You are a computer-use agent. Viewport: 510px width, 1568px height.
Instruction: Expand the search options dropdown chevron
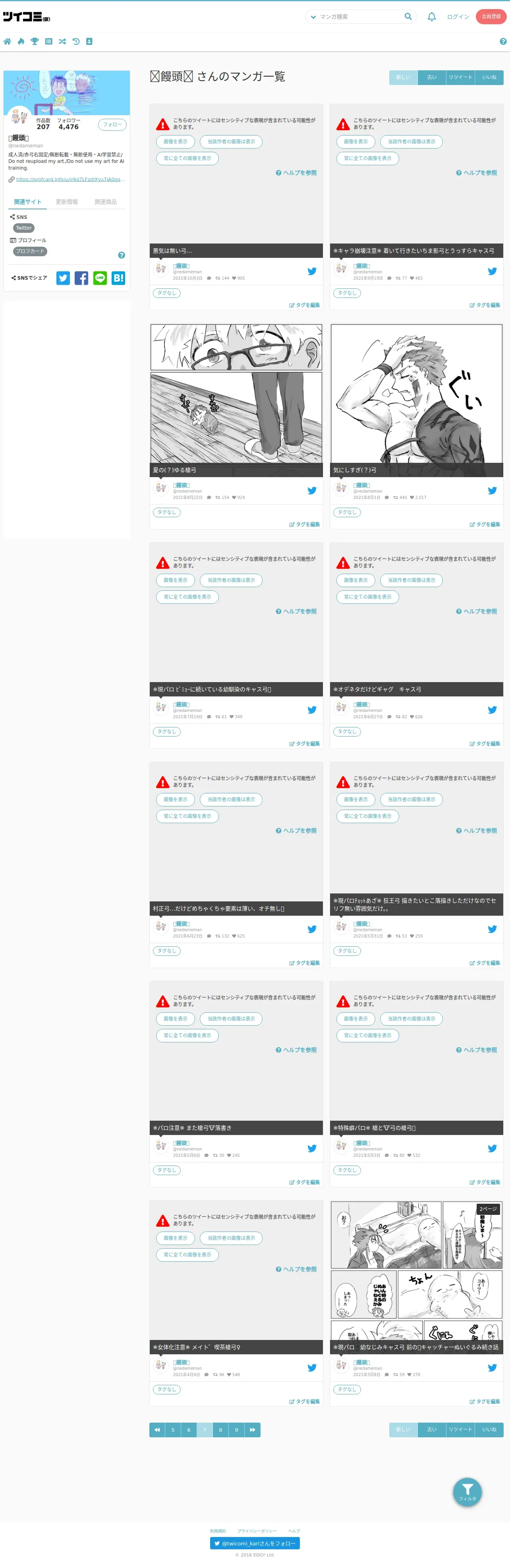[x=313, y=17]
